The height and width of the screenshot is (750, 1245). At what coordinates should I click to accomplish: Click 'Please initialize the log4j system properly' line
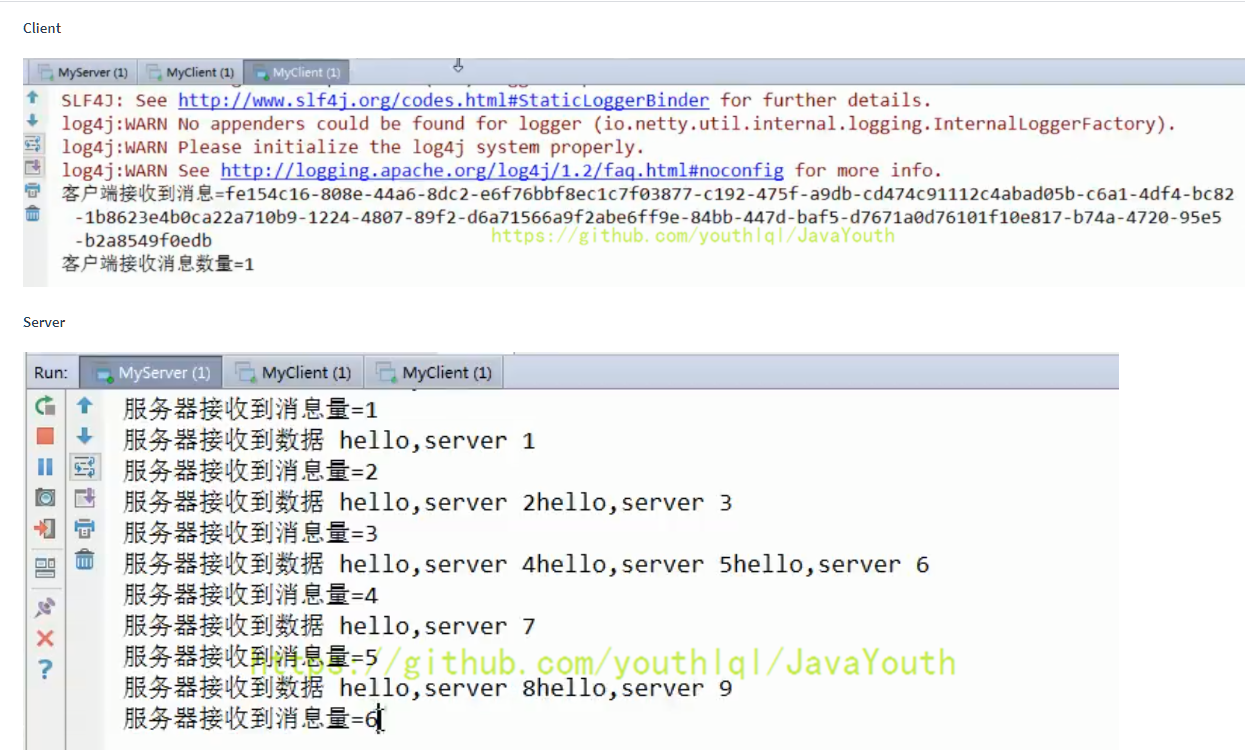click(353, 147)
